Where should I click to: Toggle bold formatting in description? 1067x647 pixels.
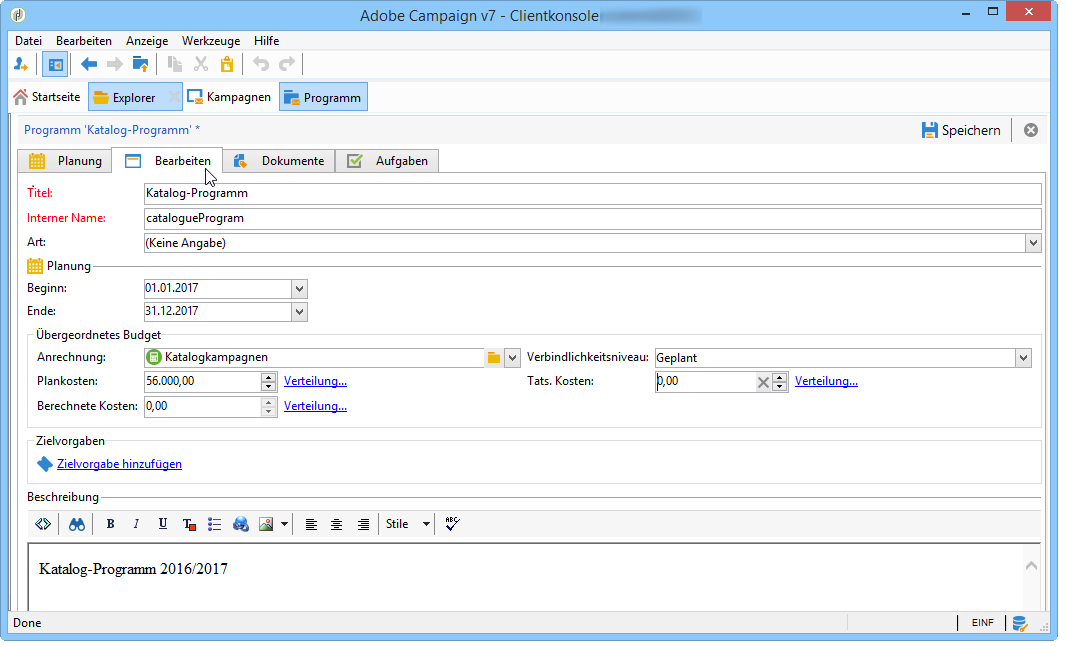click(x=110, y=525)
